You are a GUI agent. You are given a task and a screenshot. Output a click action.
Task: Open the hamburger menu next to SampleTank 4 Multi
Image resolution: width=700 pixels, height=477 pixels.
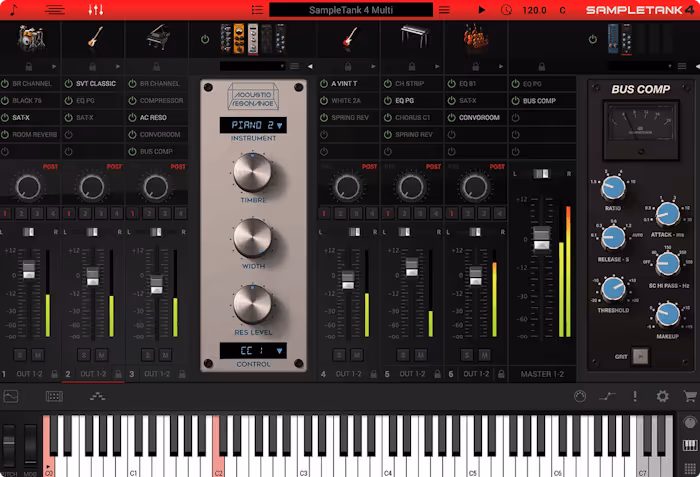point(444,10)
